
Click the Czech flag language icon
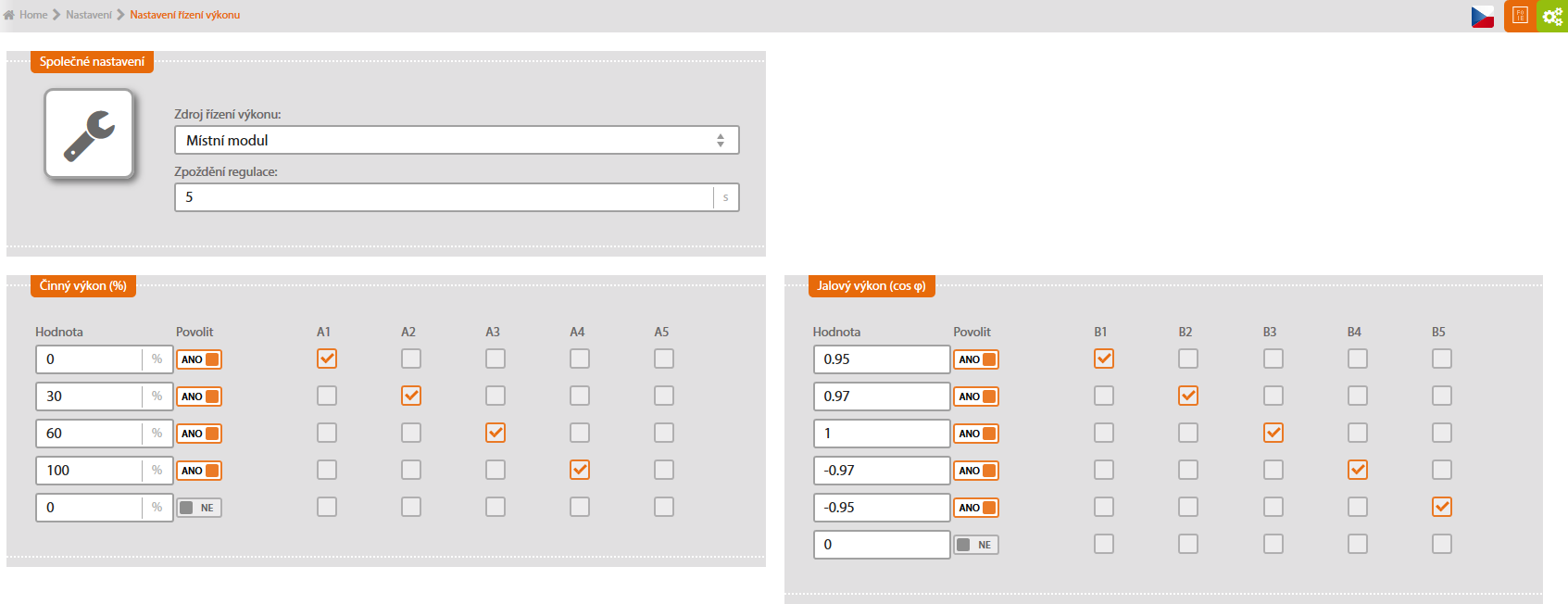click(1482, 17)
